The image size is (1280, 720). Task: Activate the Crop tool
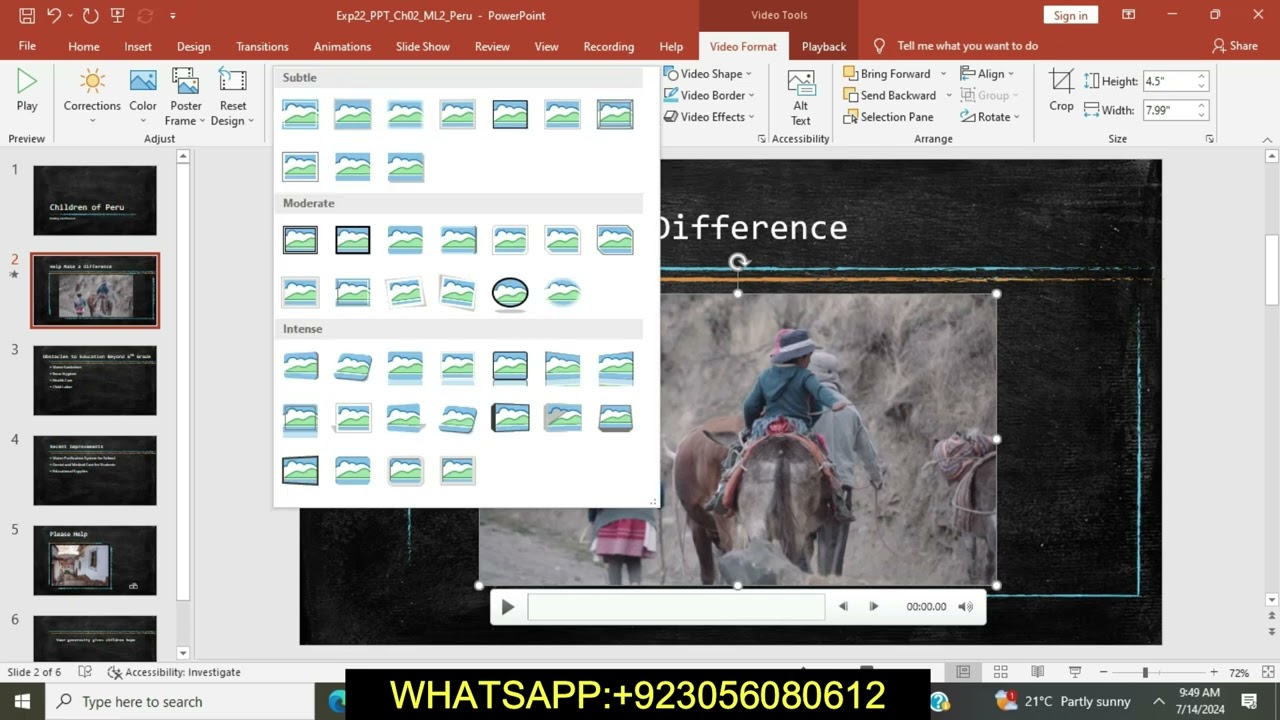pos(1062,90)
